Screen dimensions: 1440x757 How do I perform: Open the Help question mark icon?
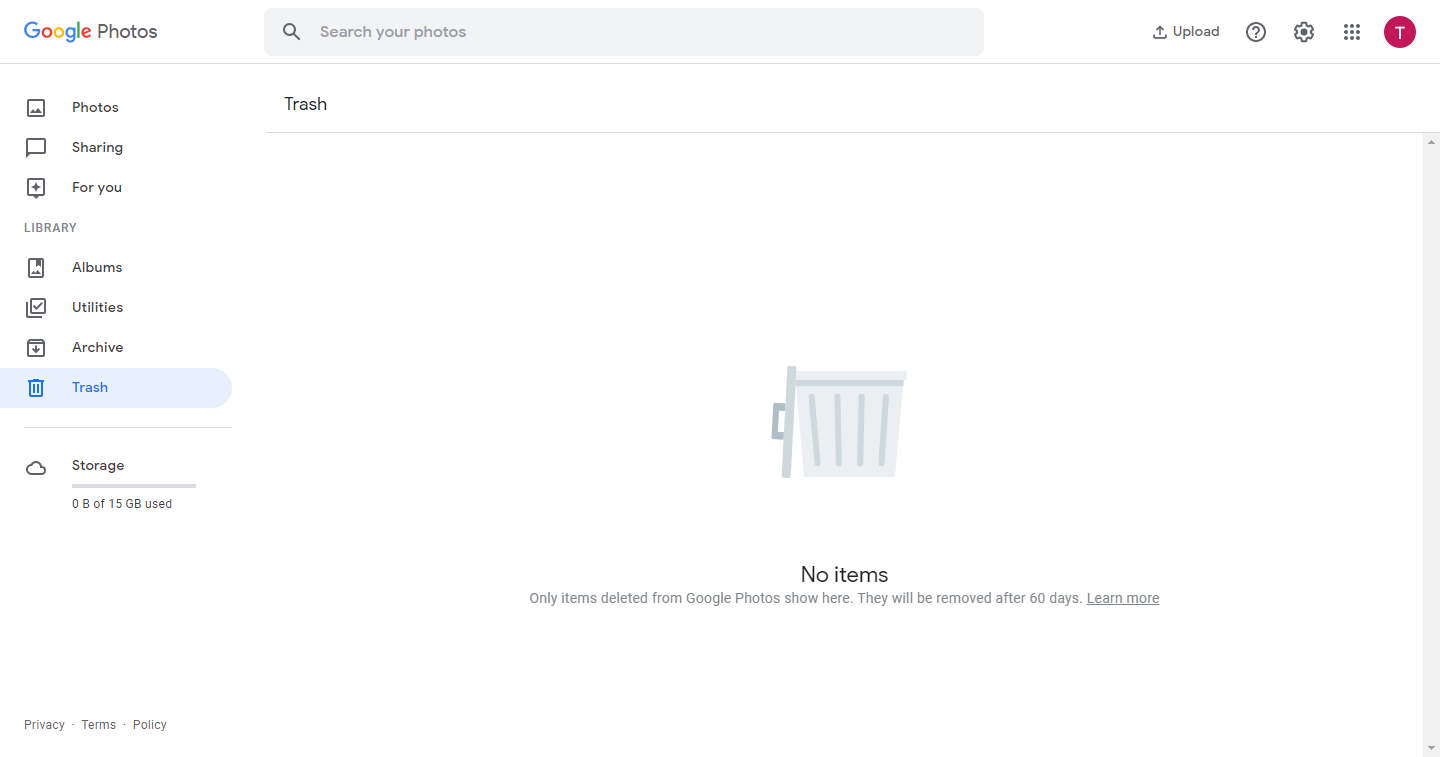tap(1256, 32)
